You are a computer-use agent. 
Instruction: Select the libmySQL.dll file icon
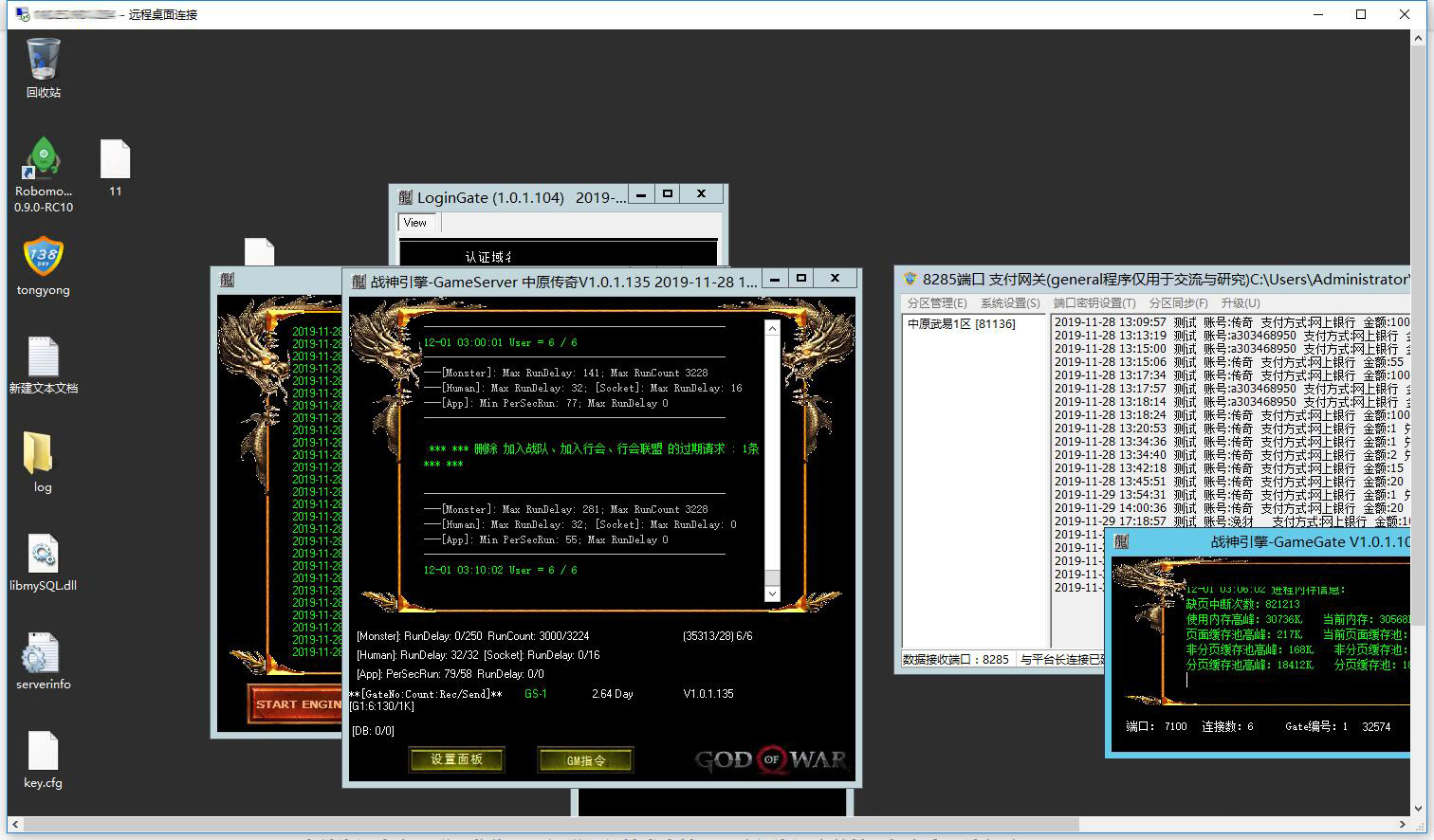click(44, 554)
